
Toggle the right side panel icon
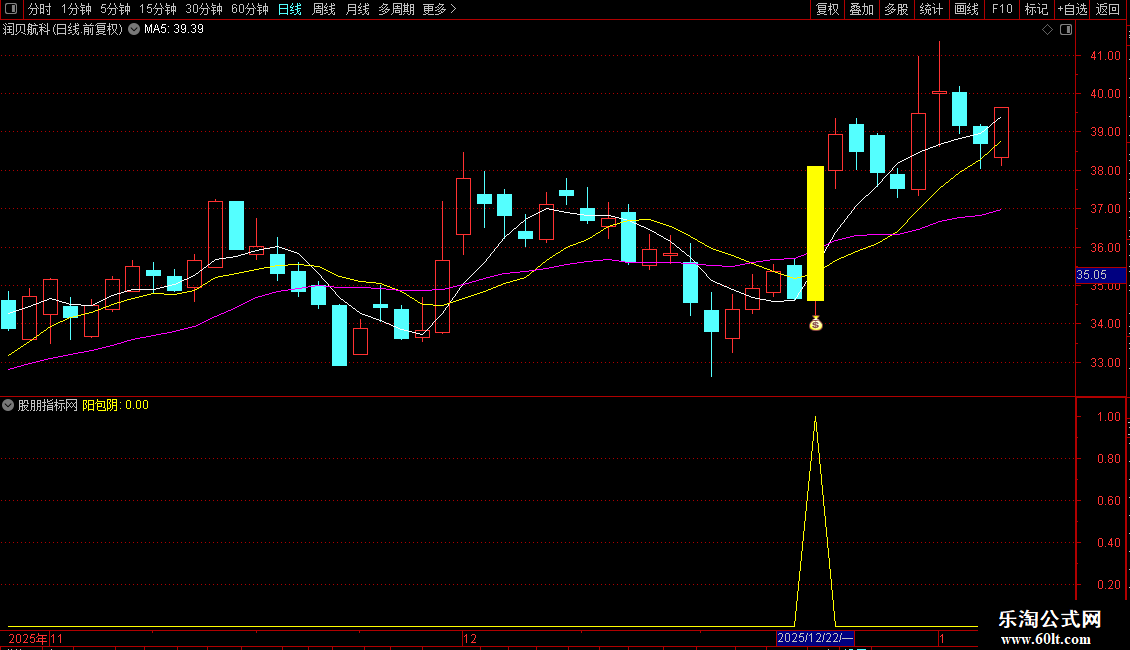click(1066, 30)
